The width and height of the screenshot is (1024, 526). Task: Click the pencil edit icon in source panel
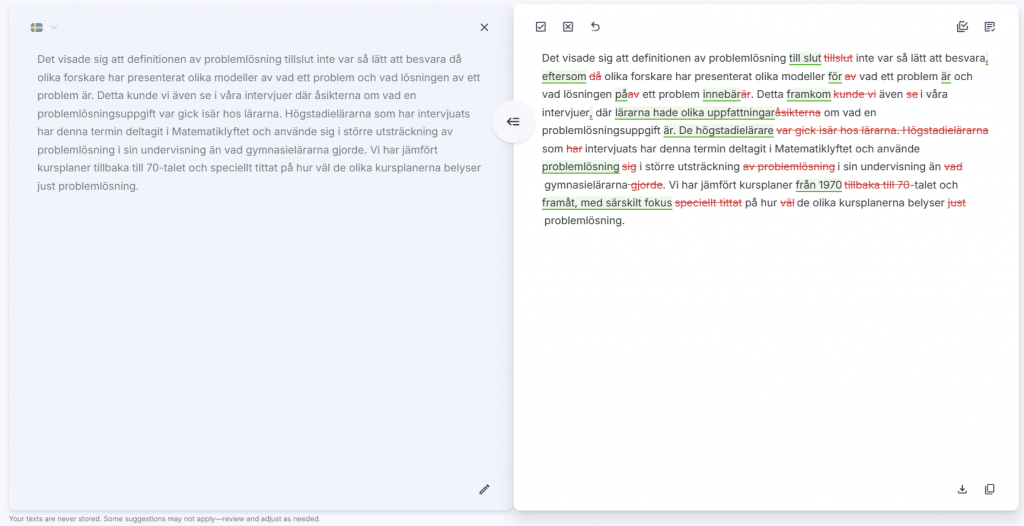pyautogui.click(x=484, y=489)
